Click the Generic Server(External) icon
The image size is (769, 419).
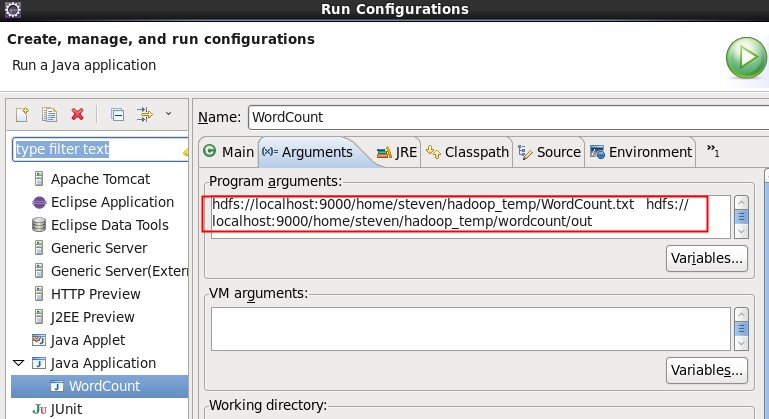click(x=39, y=271)
